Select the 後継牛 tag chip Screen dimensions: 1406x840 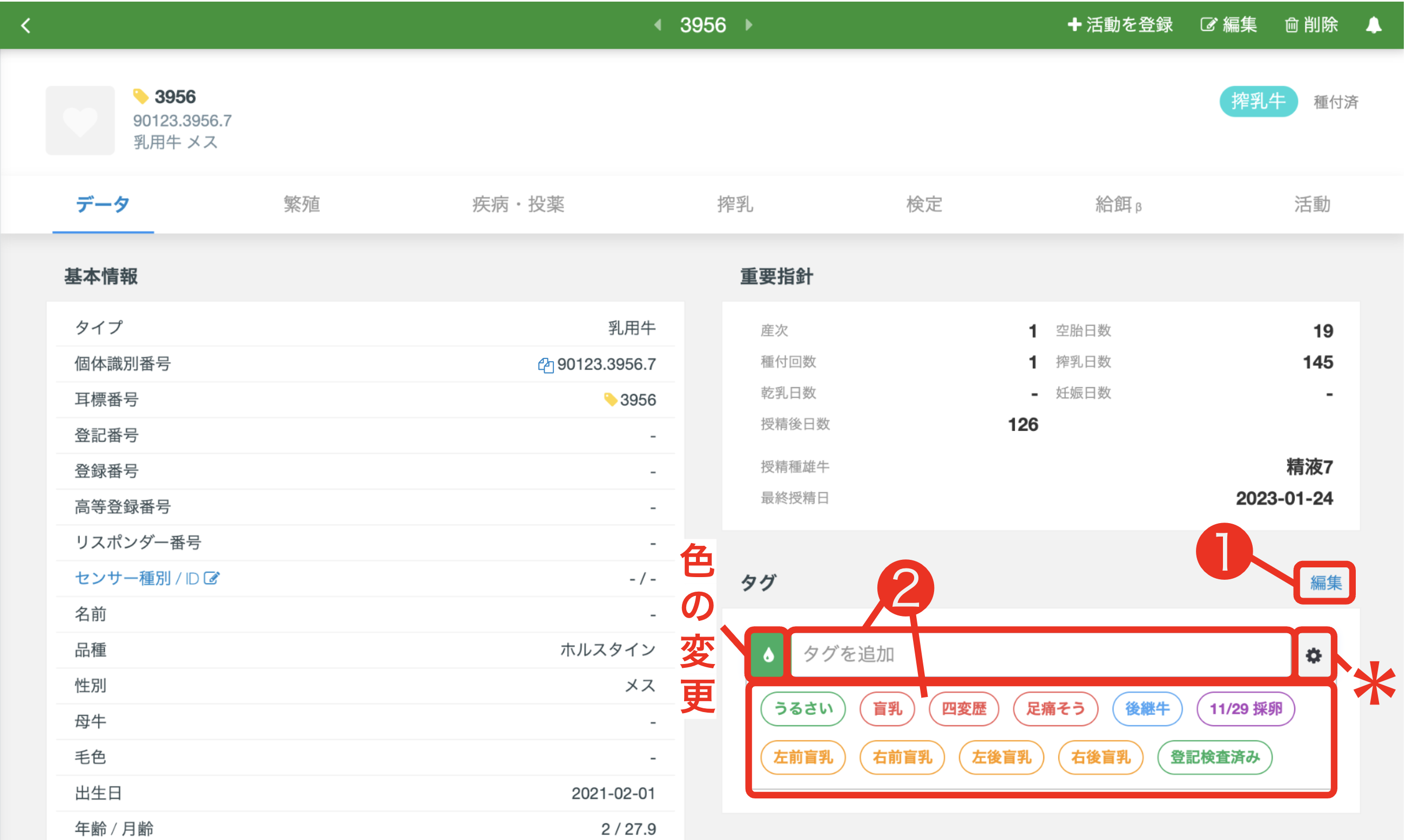(1147, 709)
